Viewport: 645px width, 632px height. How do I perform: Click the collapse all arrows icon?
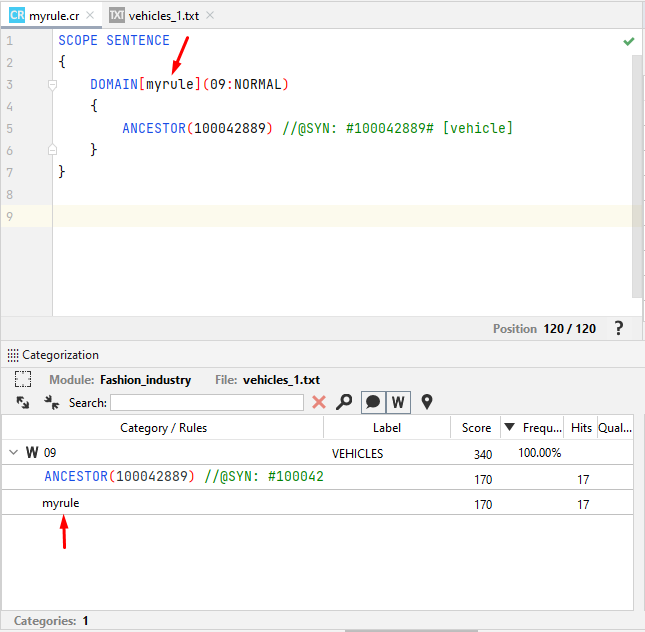click(51, 402)
